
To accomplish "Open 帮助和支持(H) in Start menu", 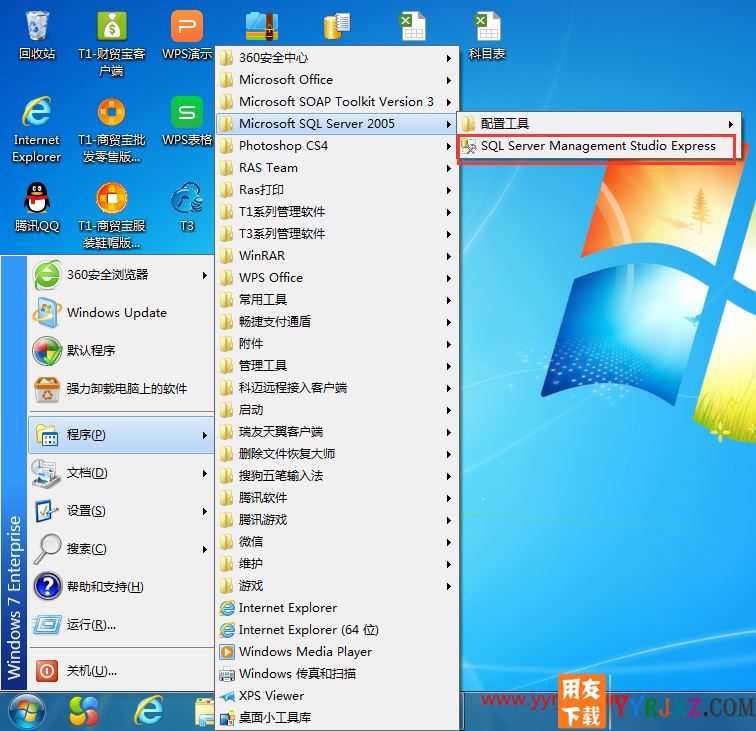I will 122,586.
